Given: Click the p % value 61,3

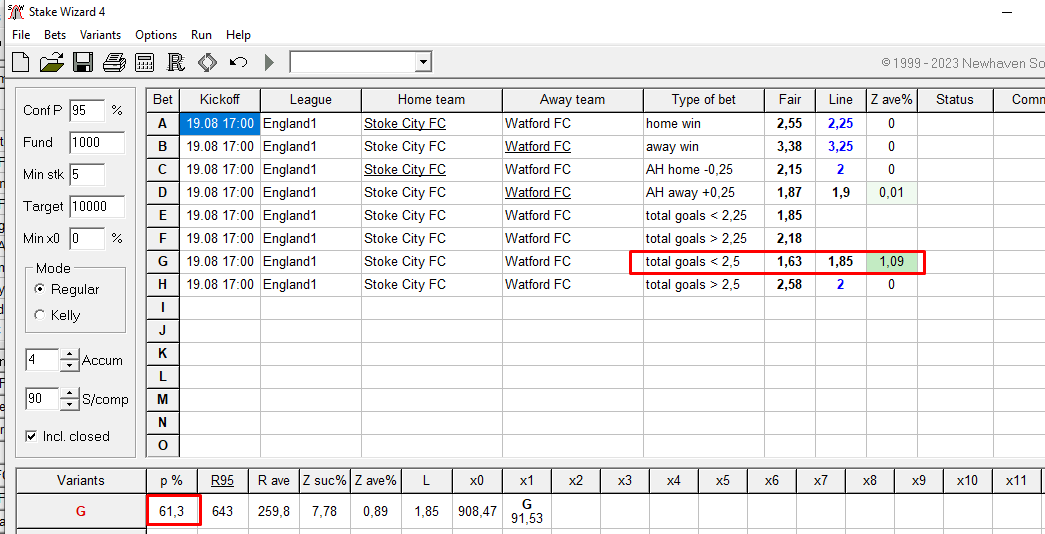Looking at the screenshot, I should 173,511.
